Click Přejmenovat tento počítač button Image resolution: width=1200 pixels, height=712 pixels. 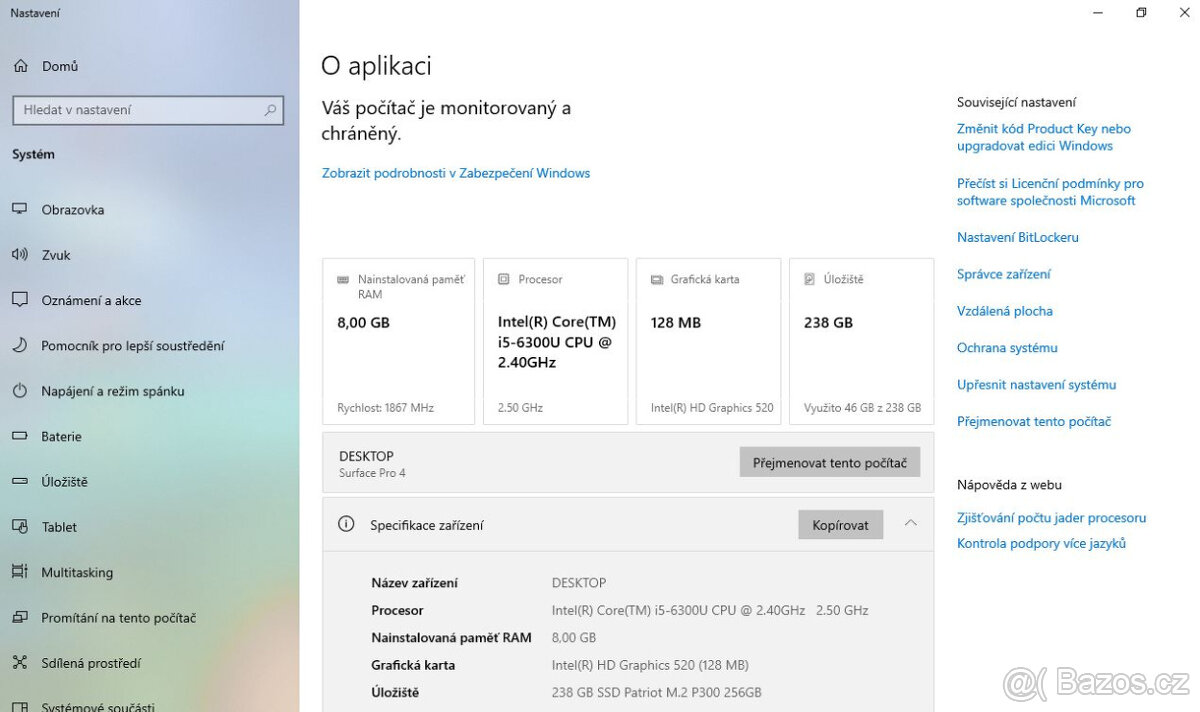click(830, 463)
